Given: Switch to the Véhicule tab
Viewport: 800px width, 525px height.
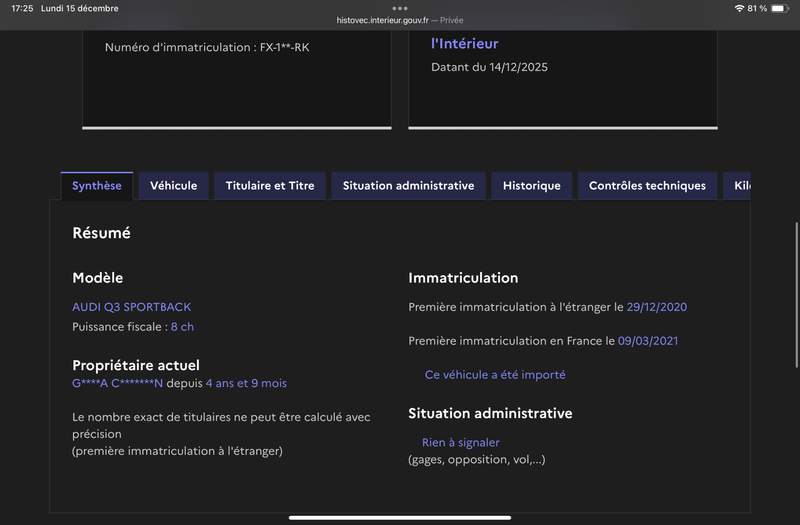Looking at the screenshot, I should 174,186.
